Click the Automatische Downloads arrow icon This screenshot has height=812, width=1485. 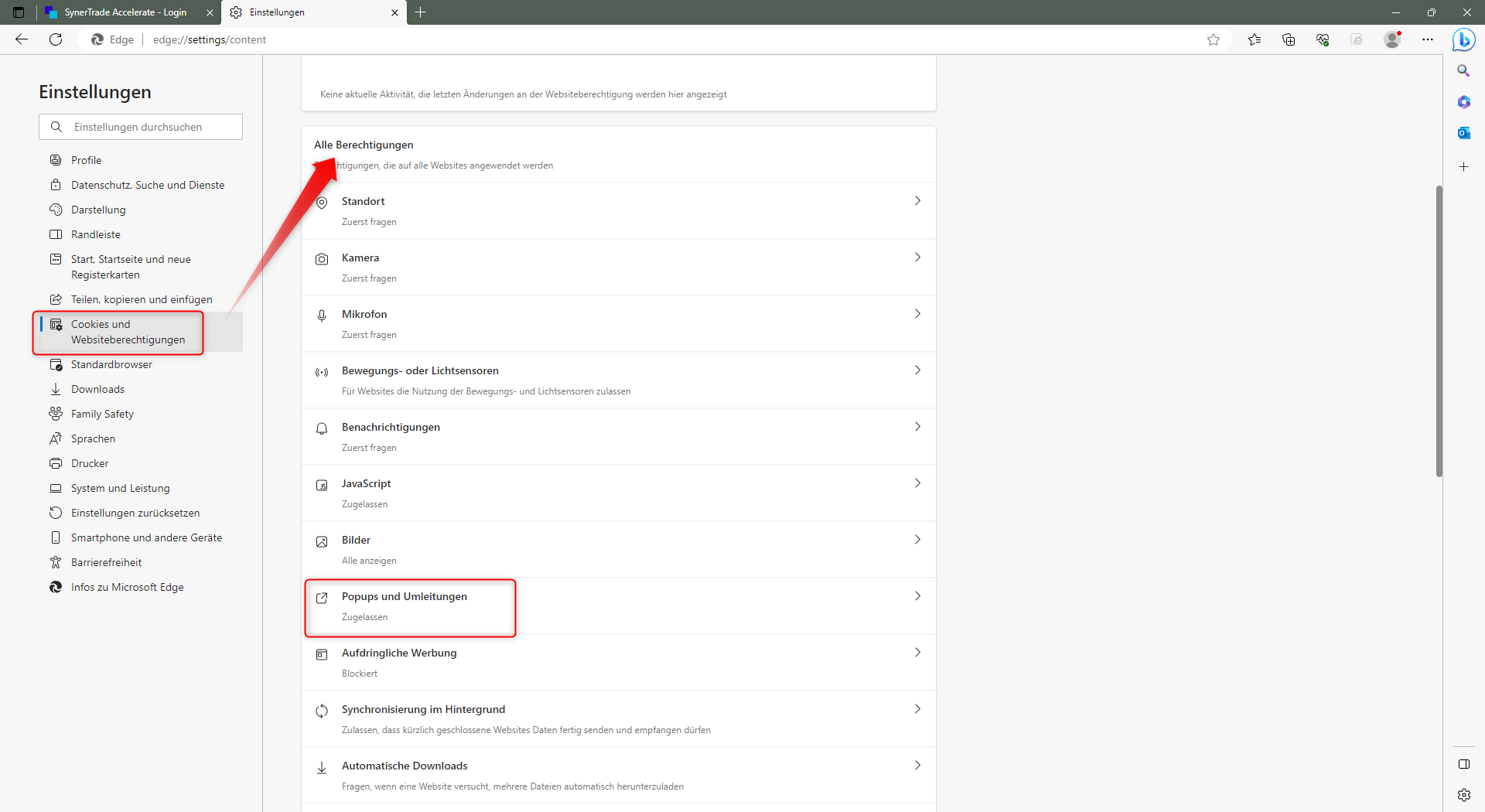(322, 767)
